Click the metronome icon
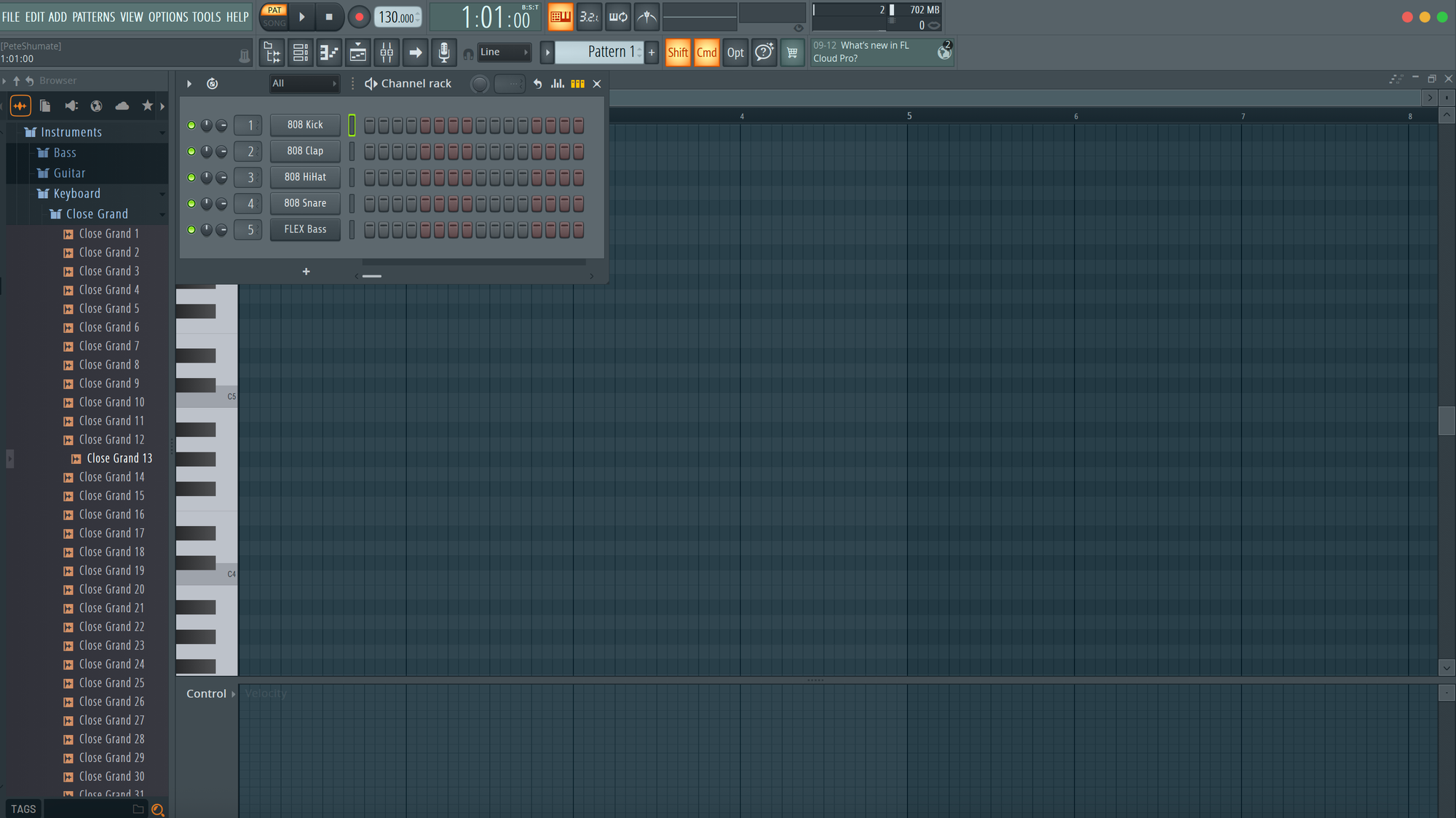Image resolution: width=1456 pixels, height=818 pixels. point(646,16)
